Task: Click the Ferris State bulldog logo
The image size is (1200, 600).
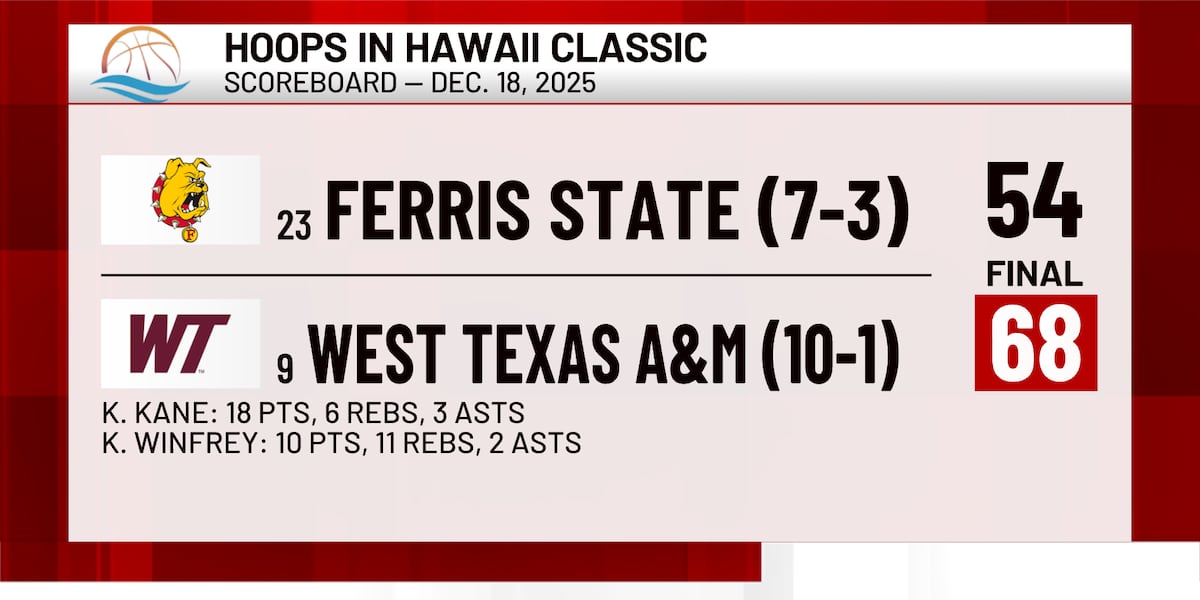Action: coord(181,200)
